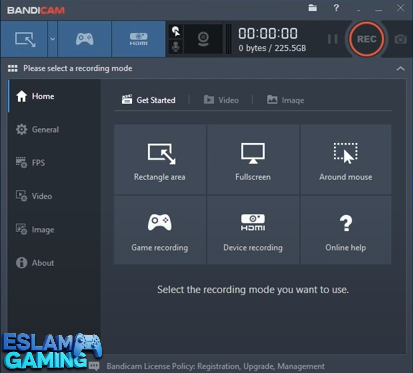Toggle the microphone recording icon
Screen dimensions: 413x373
176,47
